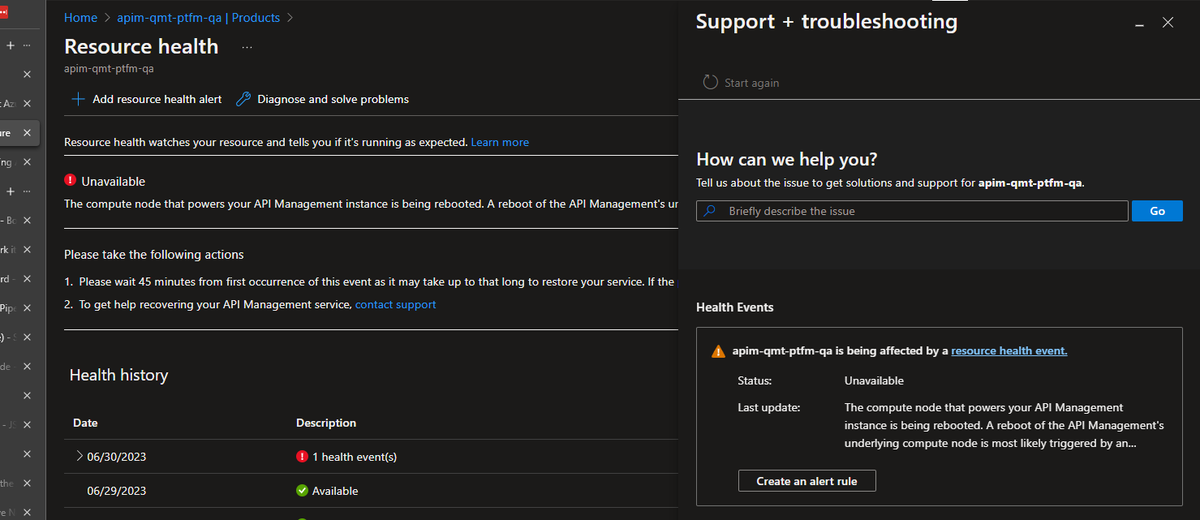Click the red Unavailable status icon
Image resolution: width=1200 pixels, height=520 pixels.
70,181
